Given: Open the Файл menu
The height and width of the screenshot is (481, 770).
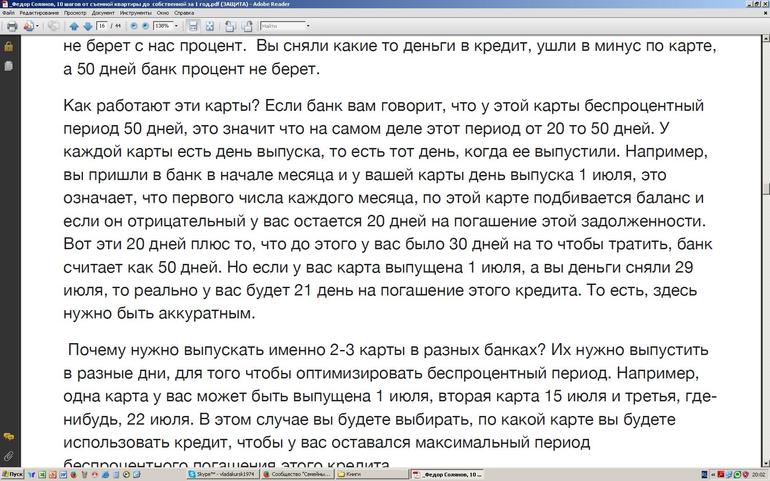Looking at the screenshot, I should (8, 15).
